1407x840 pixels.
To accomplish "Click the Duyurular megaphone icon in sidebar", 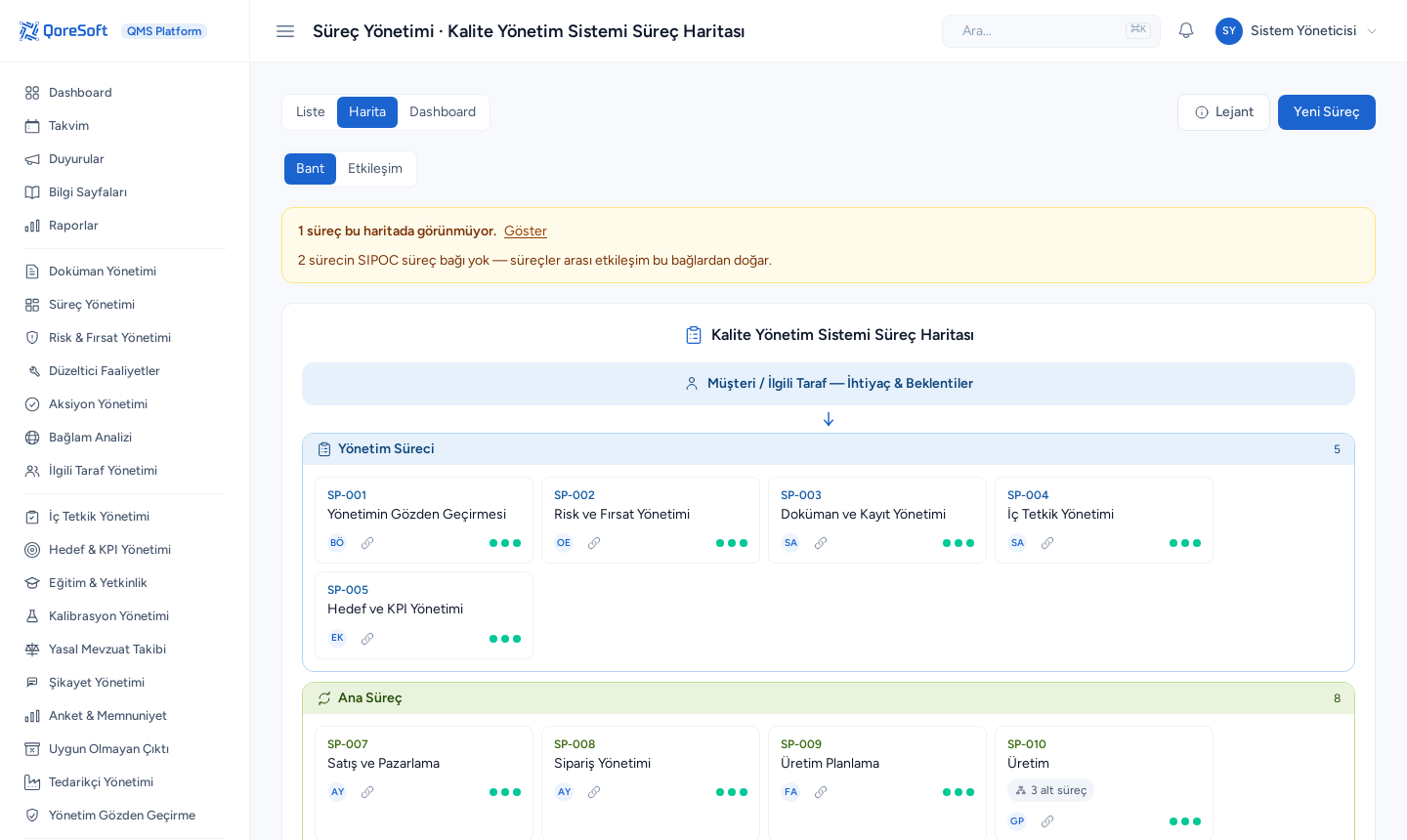I will [32, 159].
